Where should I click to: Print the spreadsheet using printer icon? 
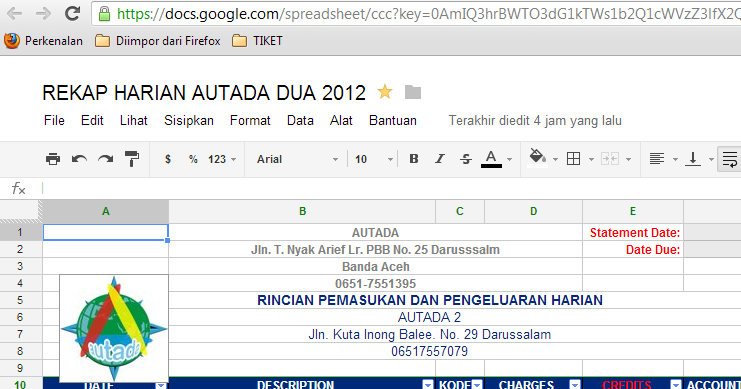tap(53, 159)
